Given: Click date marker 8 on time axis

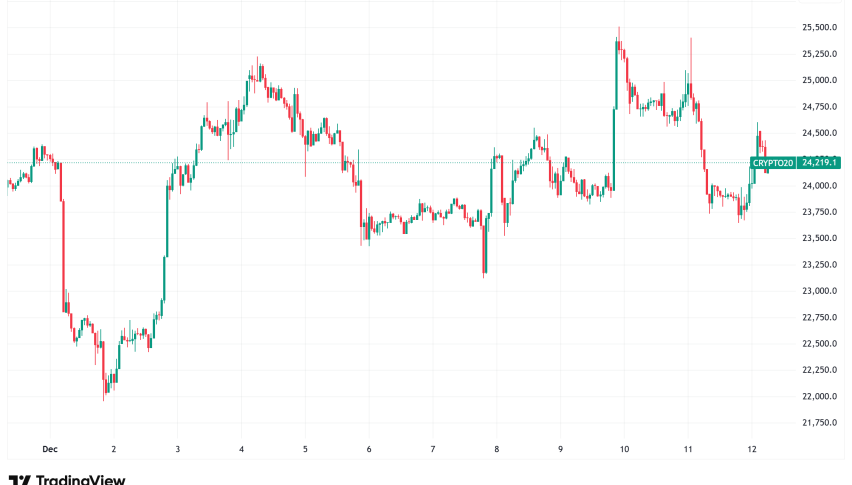Looking at the screenshot, I should [x=496, y=450].
